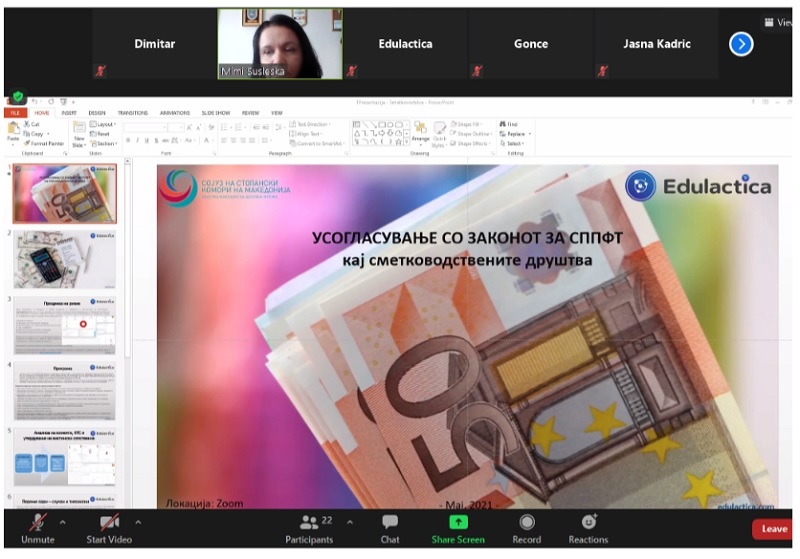The image size is (800, 559).
Task: Click Align Text in Paragraph group
Action: coord(305,134)
